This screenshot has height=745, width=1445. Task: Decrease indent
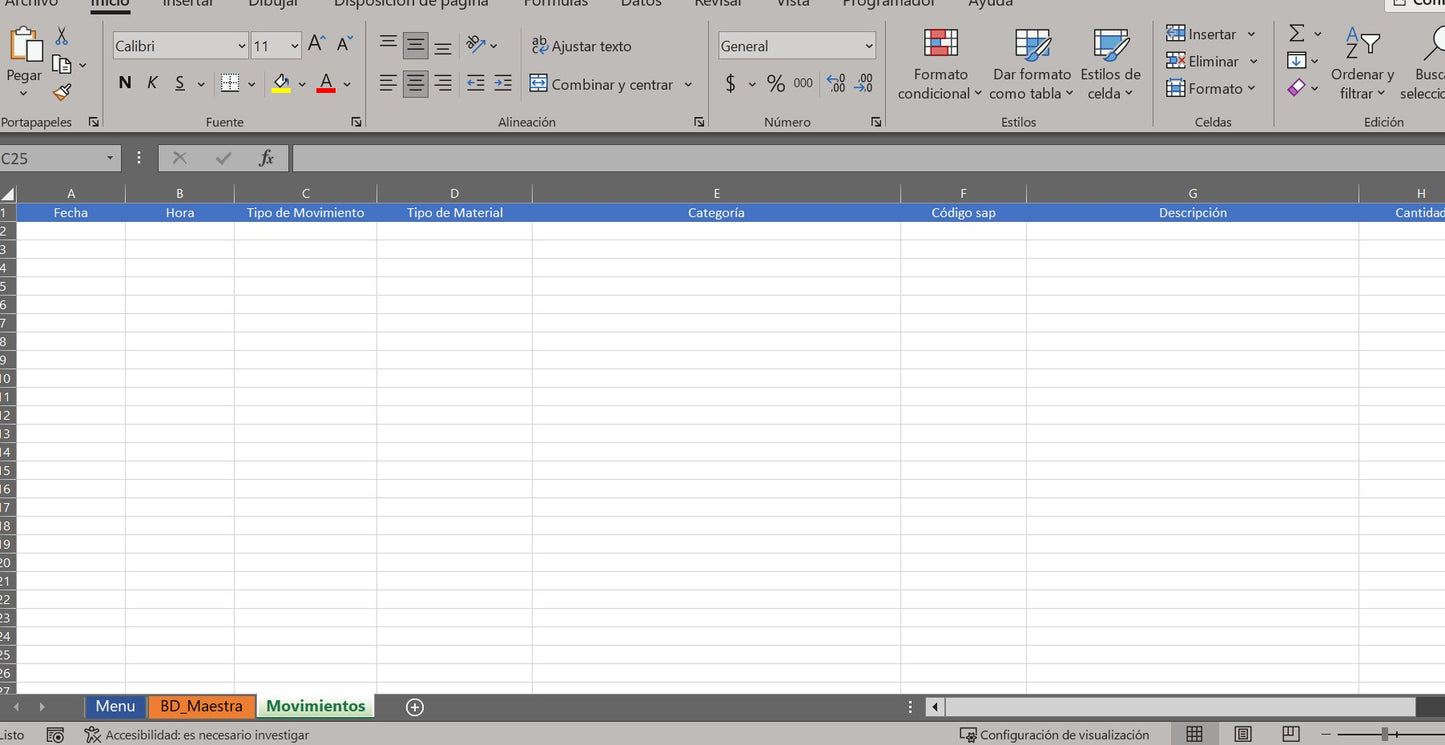coord(476,84)
